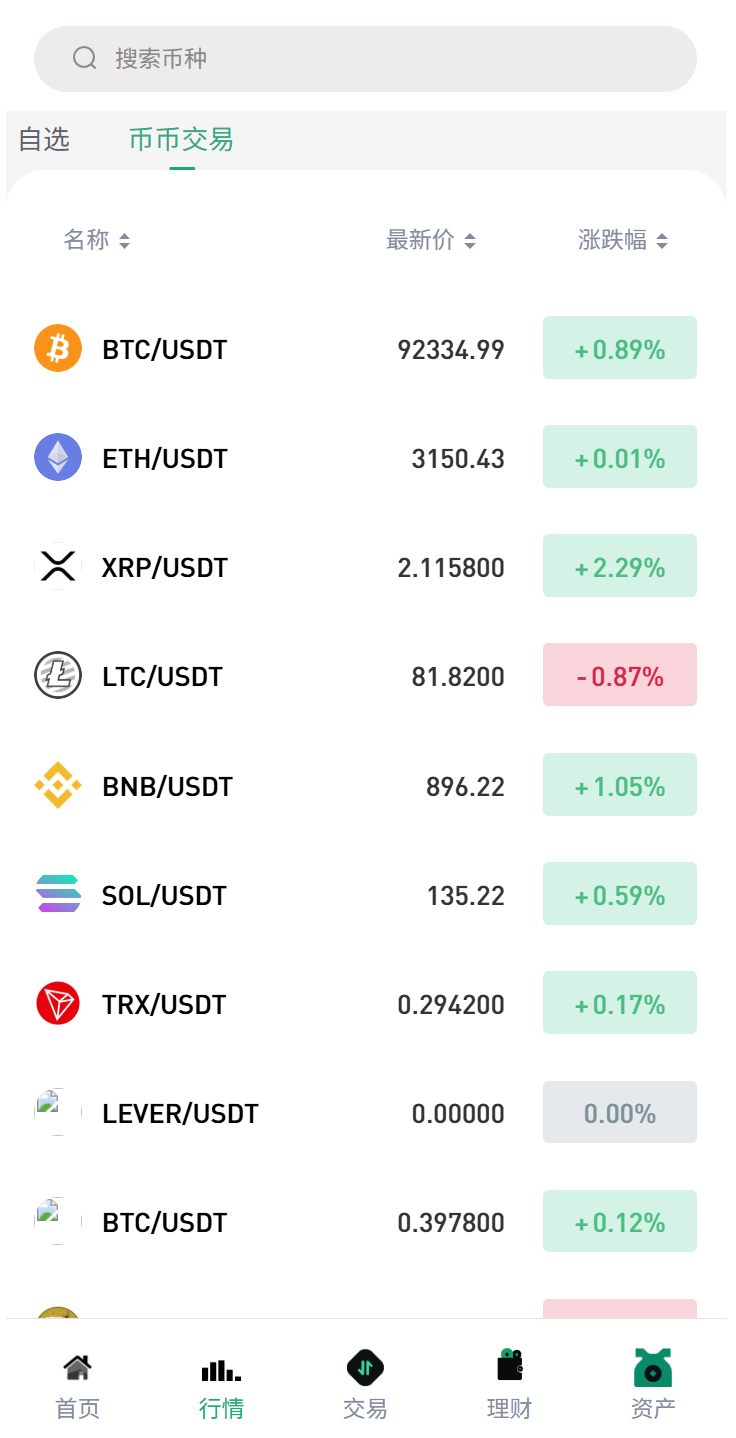Click the TRON logo icon
The height and width of the screenshot is (1438, 736).
click(58, 1004)
